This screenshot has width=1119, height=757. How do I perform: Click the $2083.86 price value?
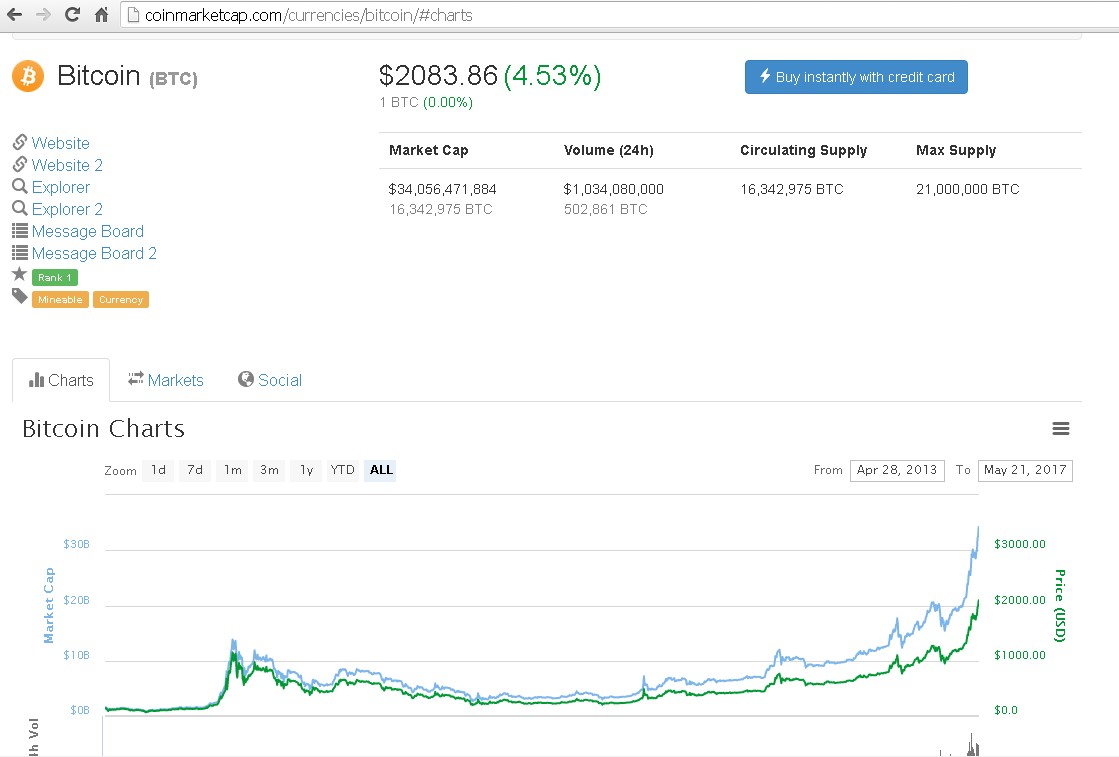(x=438, y=75)
